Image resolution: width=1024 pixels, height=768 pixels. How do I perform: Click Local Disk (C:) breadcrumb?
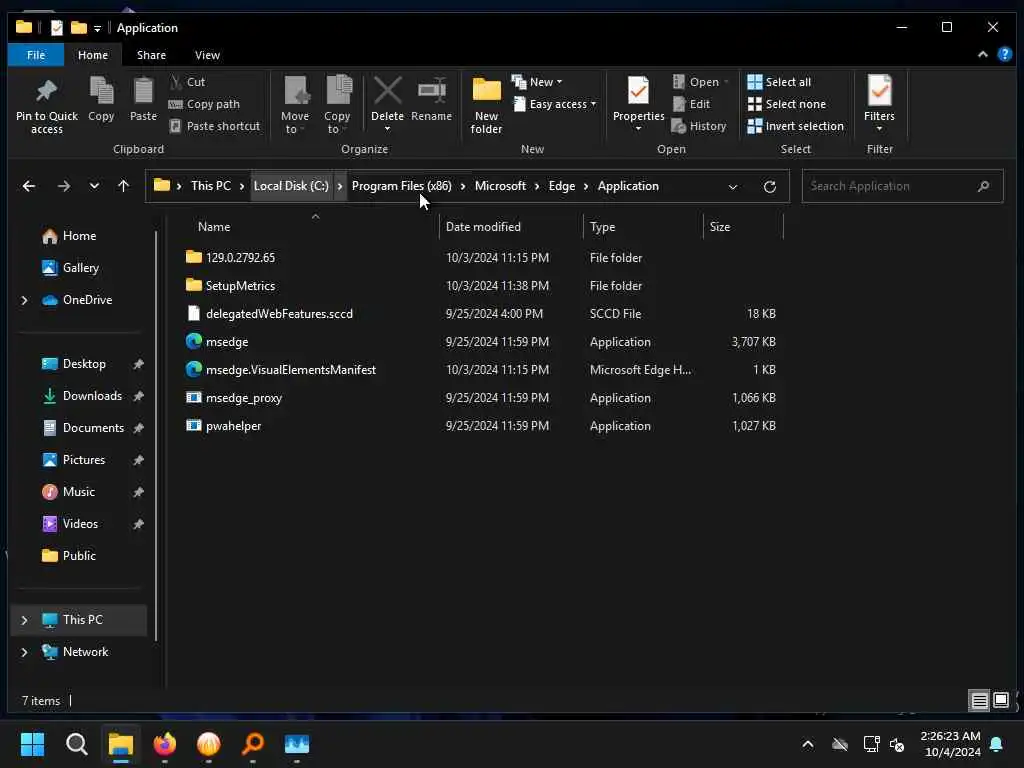pos(291,186)
